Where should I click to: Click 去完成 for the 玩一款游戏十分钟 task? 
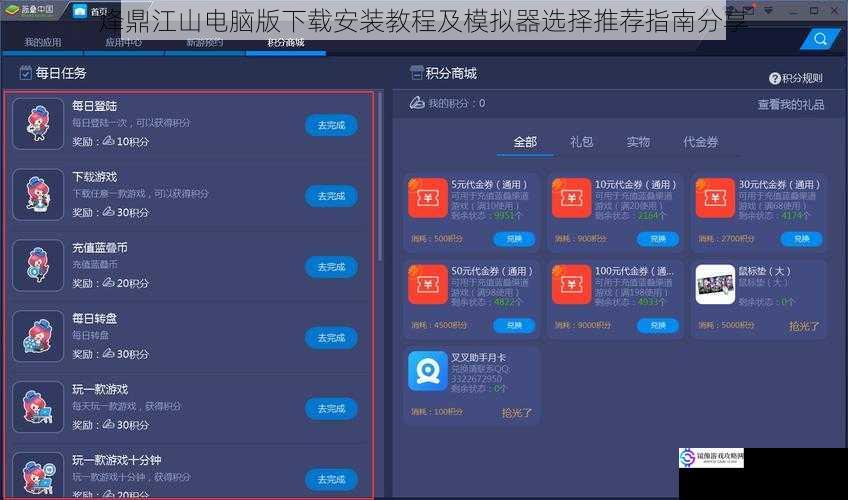(331, 479)
